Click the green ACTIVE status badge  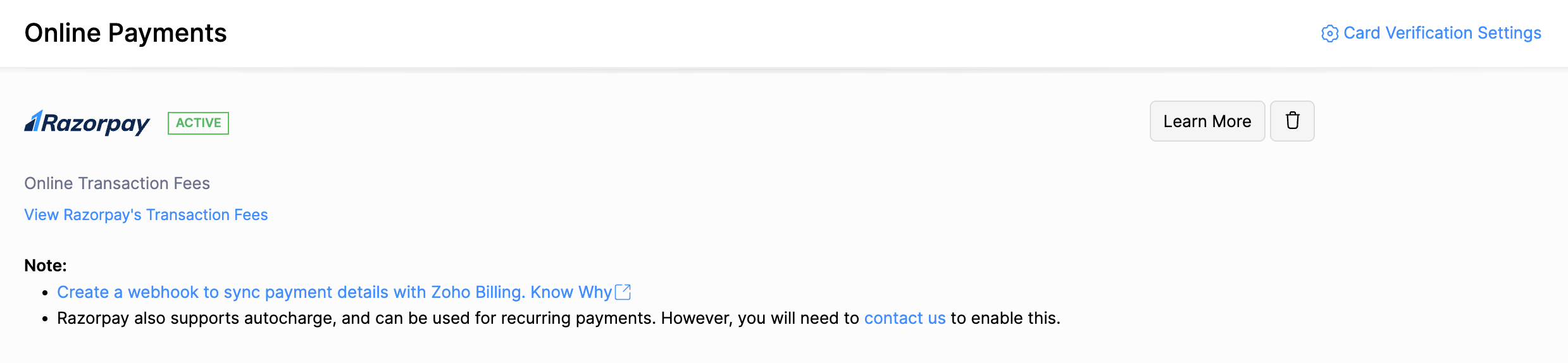point(198,123)
